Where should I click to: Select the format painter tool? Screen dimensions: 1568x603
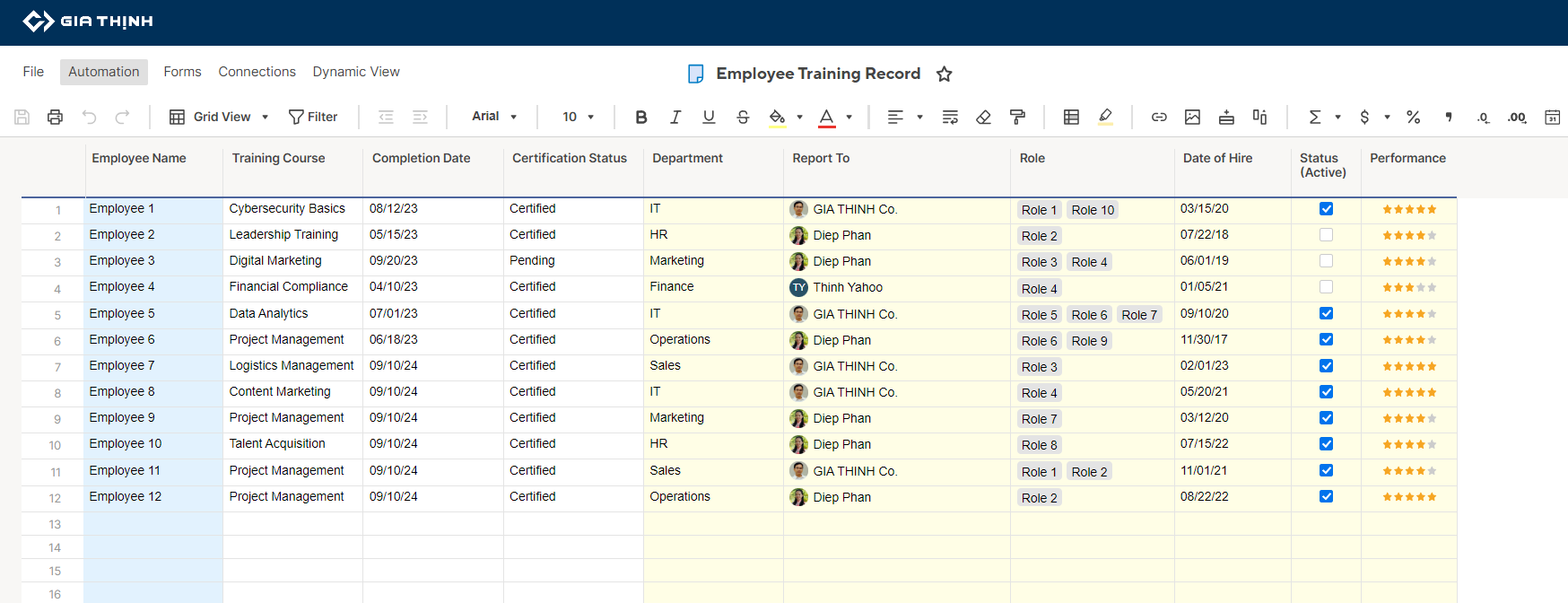pyautogui.click(x=1017, y=117)
